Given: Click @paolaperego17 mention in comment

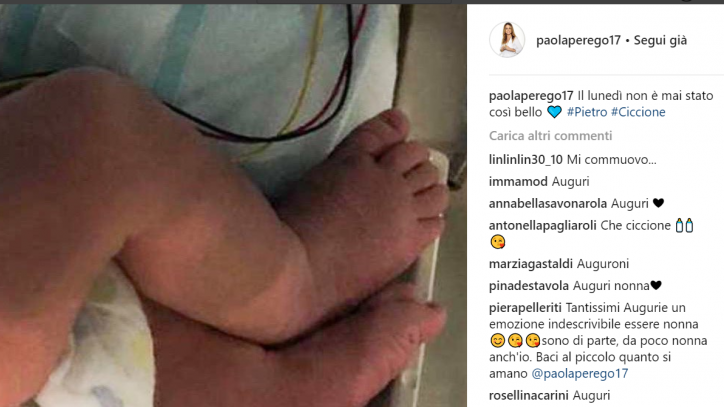Looking at the screenshot, I should click(x=580, y=374).
